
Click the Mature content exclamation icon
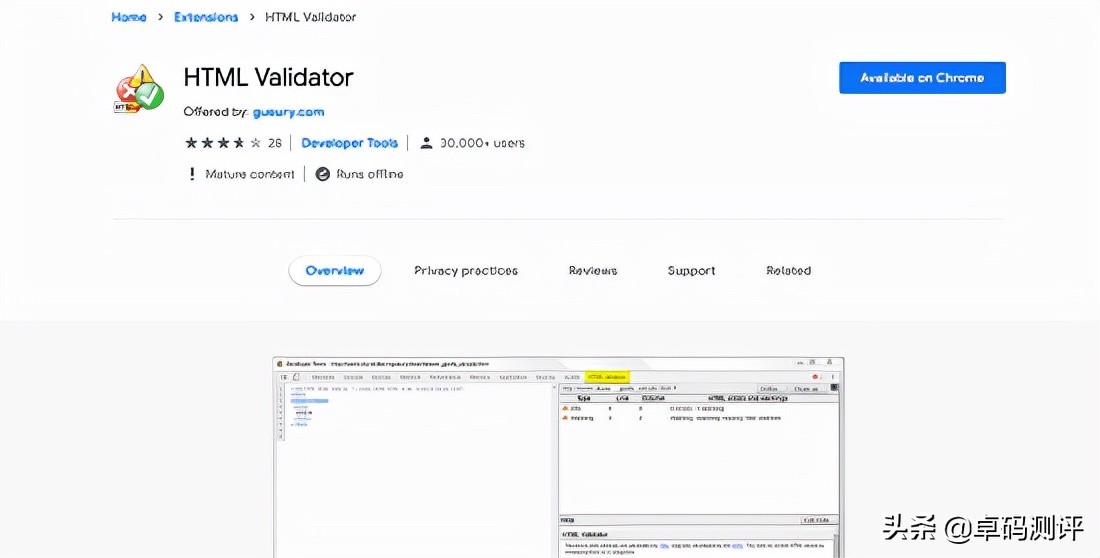(x=192, y=174)
